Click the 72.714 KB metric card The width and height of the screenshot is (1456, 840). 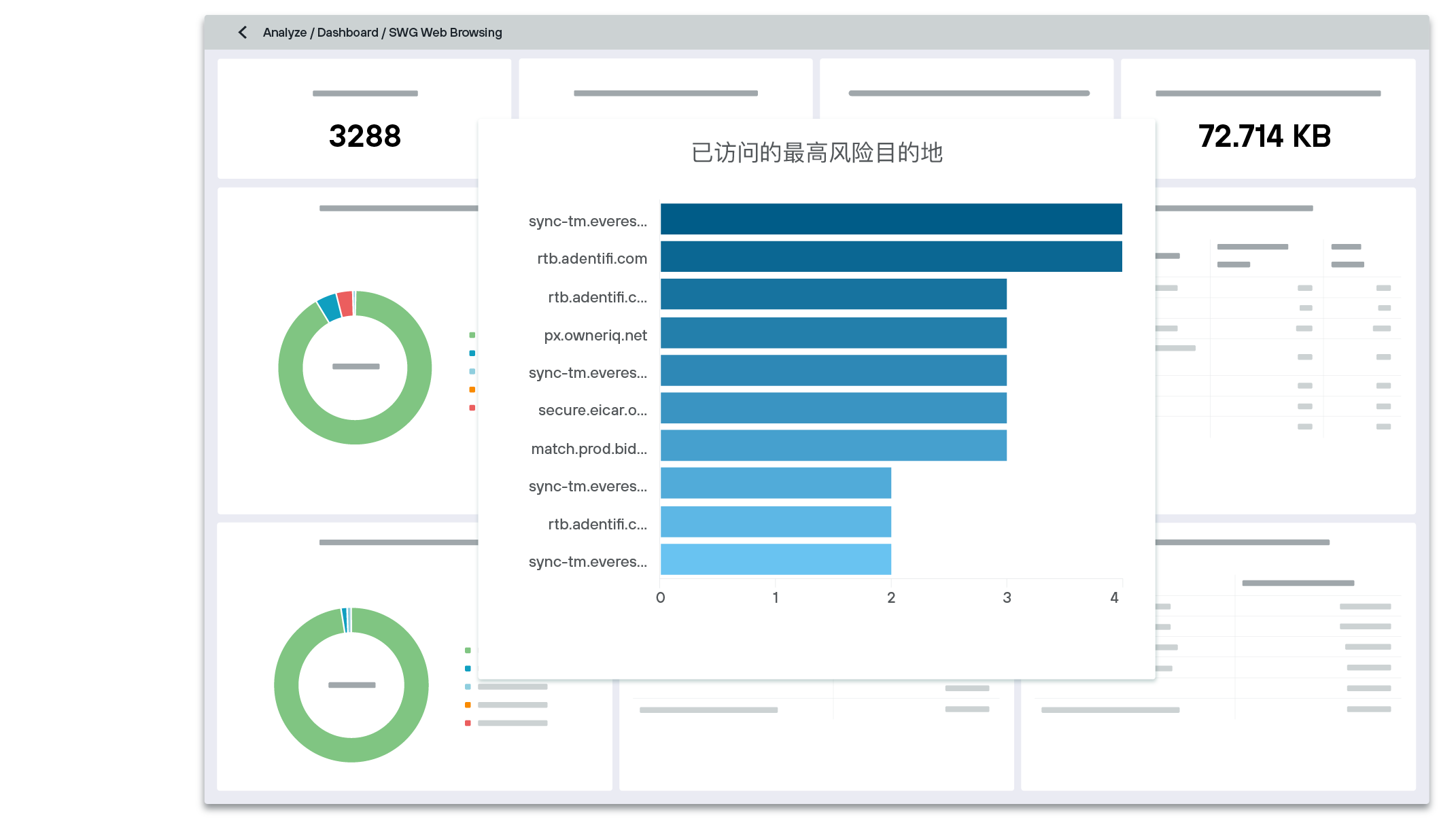coord(1265,136)
